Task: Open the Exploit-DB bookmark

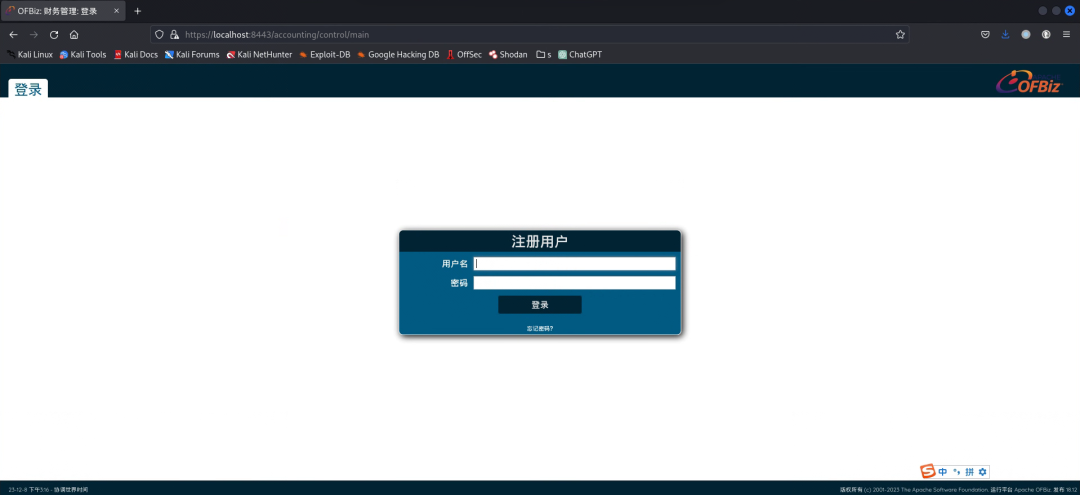Action: click(324, 54)
